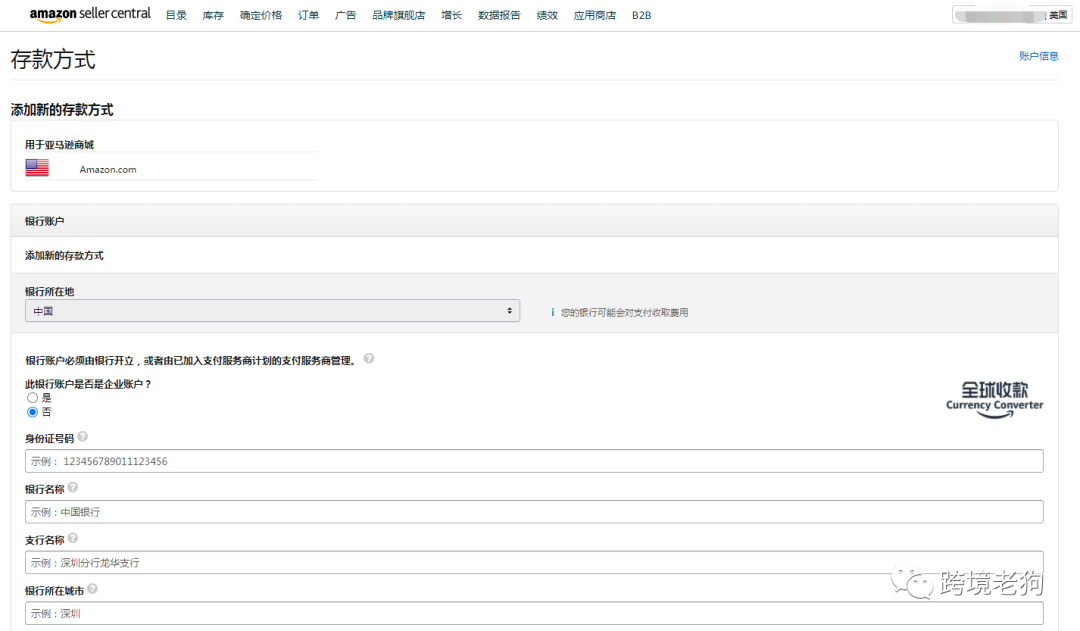
Task: Click the US flag icon next to Amazon.com
Action: pyautogui.click(x=37, y=168)
